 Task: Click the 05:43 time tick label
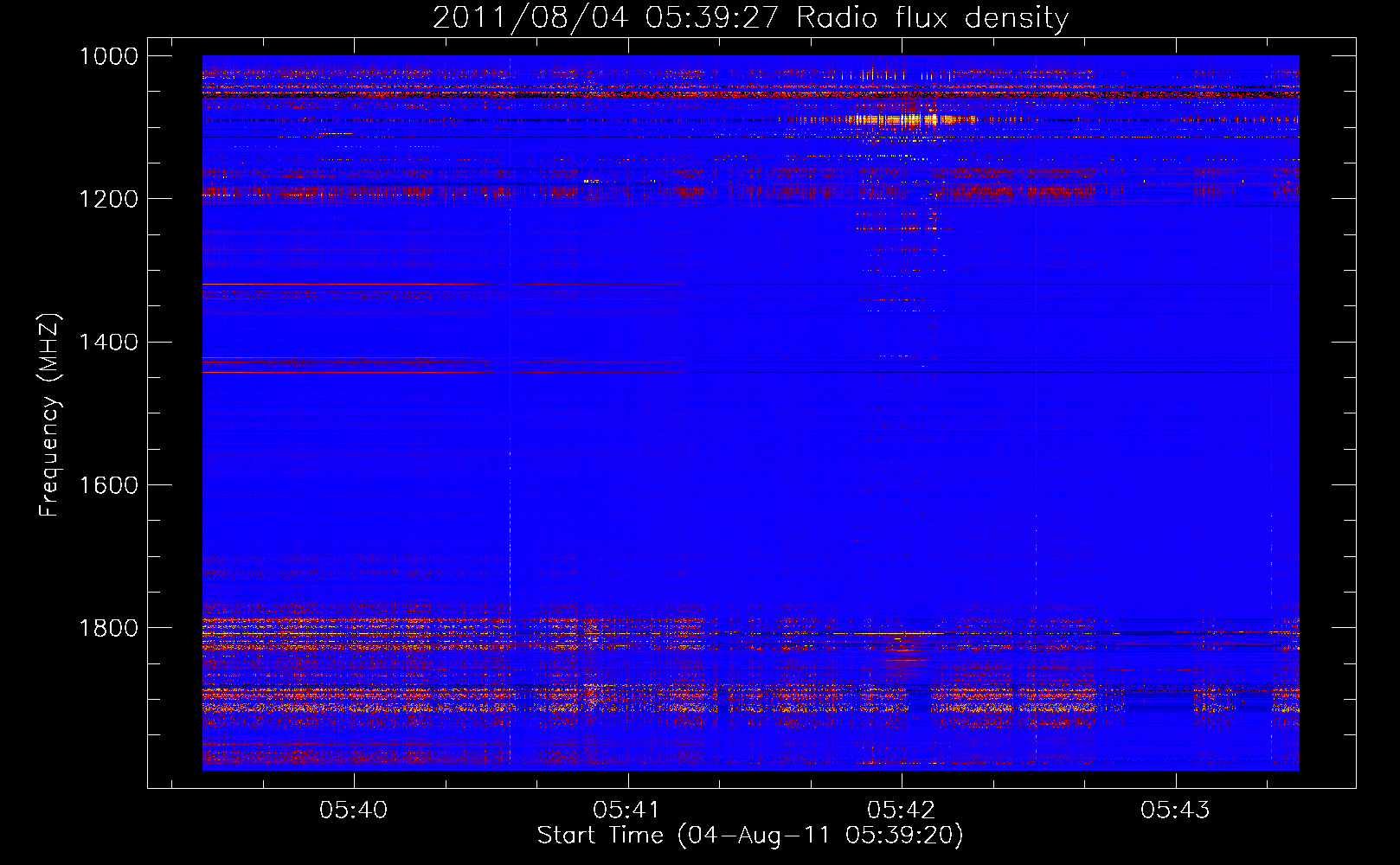pyautogui.click(x=1175, y=811)
